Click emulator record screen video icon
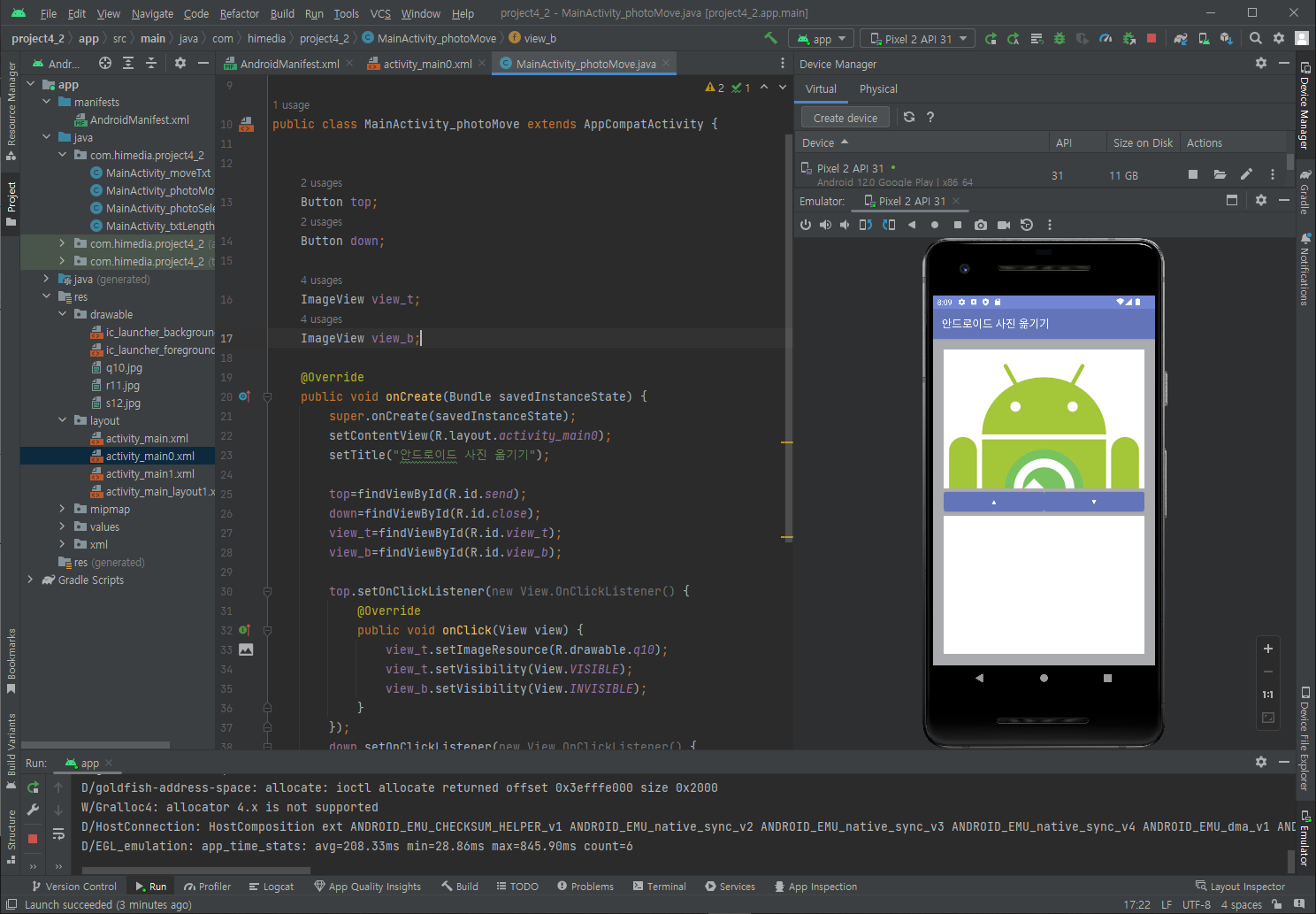This screenshot has height=914, width=1316. click(x=1004, y=225)
